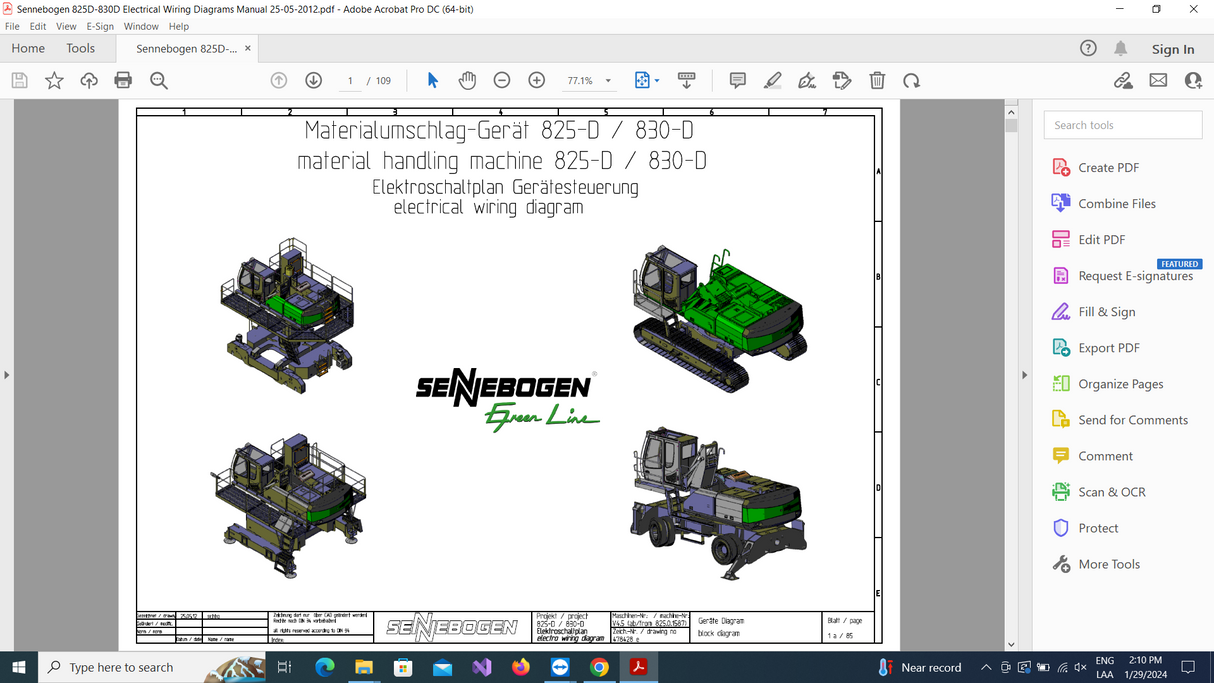The width and height of the screenshot is (1214, 683).
Task: Open Export PDF tool
Action: [1108, 348]
